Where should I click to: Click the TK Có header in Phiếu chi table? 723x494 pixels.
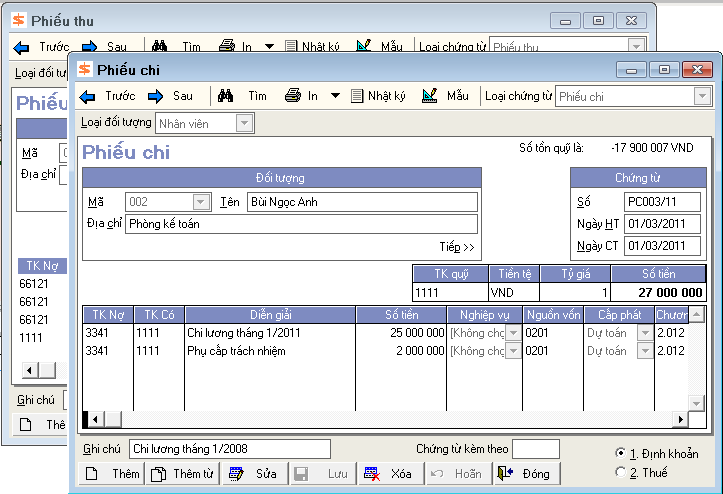[x=159, y=315]
